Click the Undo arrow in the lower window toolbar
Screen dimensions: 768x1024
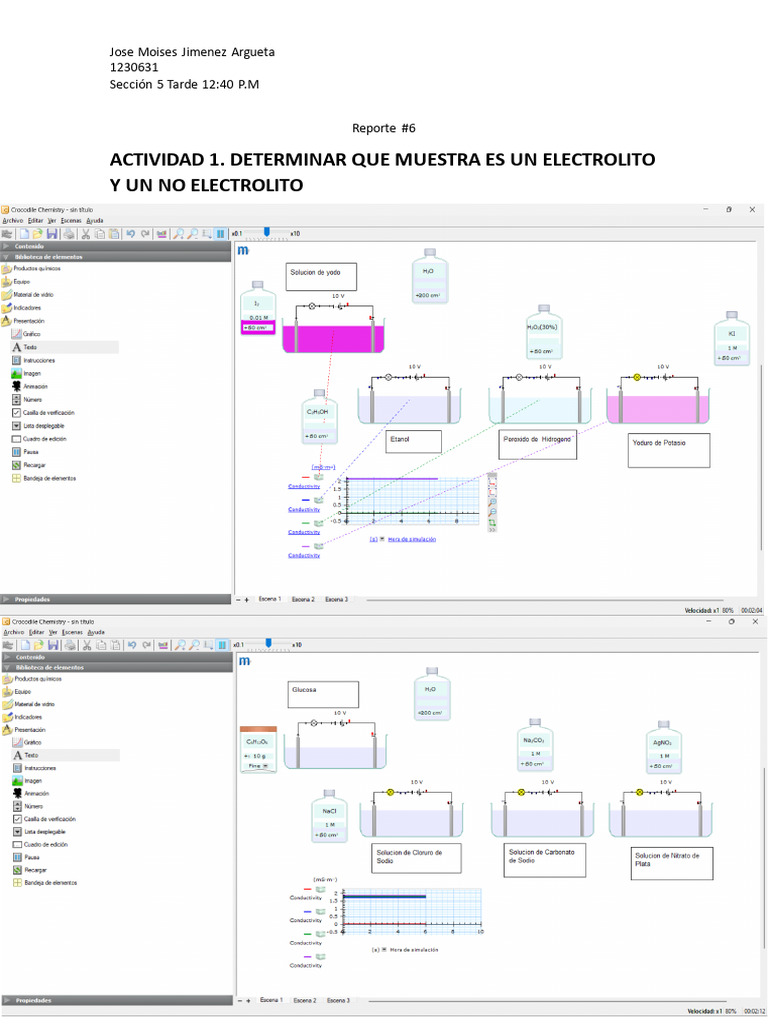click(x=130, y=645)
